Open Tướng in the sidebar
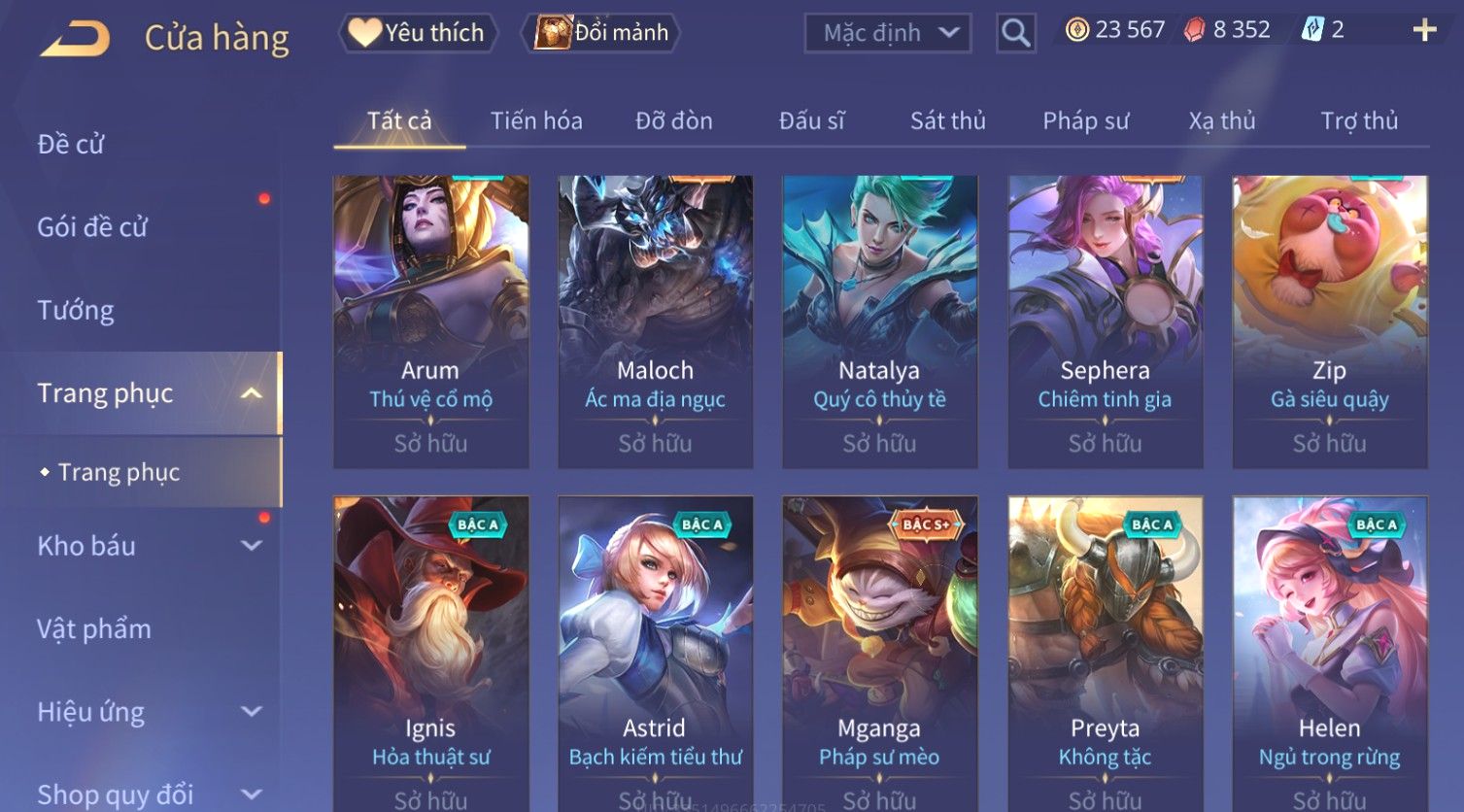The image size is (1464, 812). point(76,310)
